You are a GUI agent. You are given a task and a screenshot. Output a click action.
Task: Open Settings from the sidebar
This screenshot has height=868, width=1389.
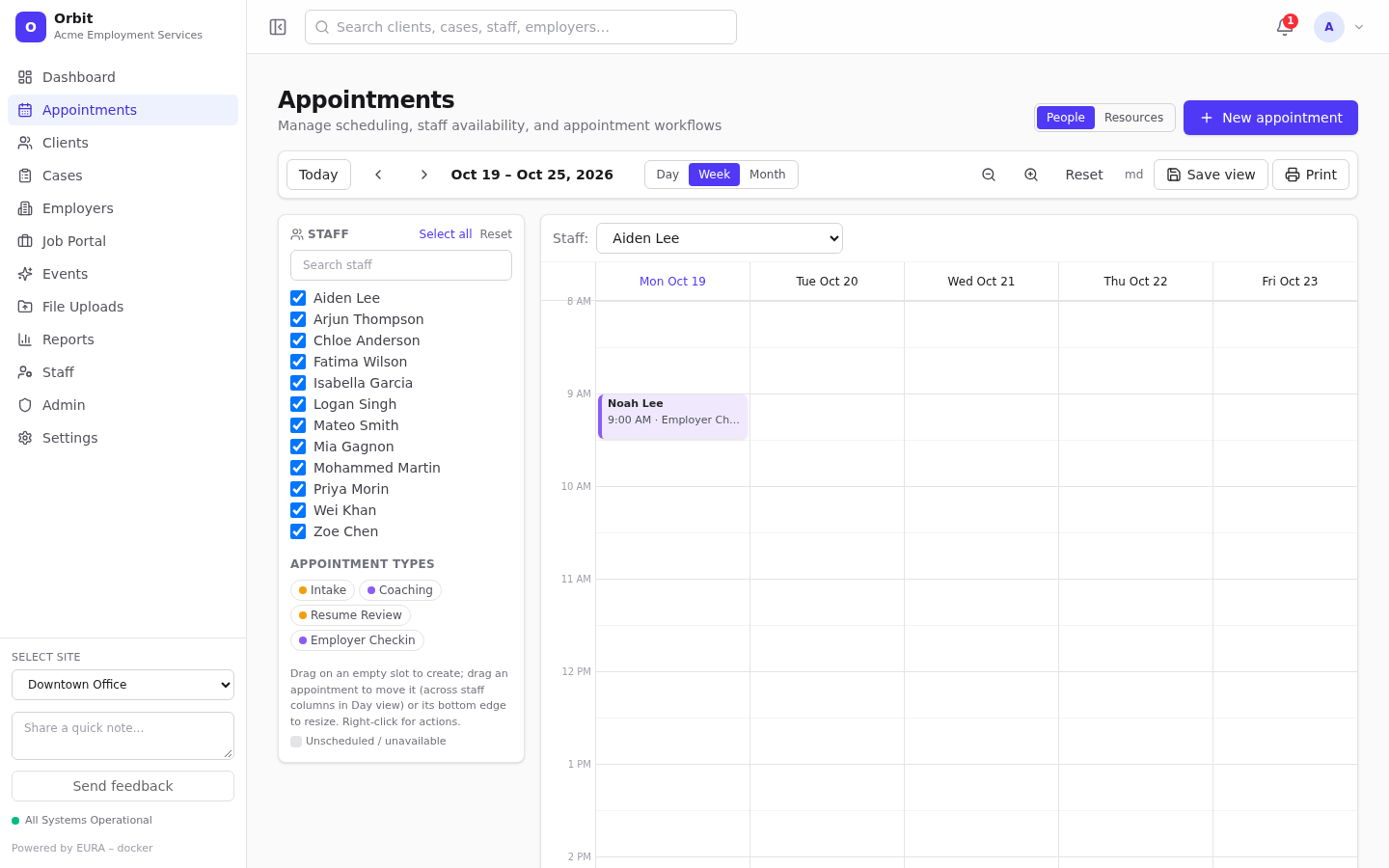pyautogui.click(x=123, y=438)
